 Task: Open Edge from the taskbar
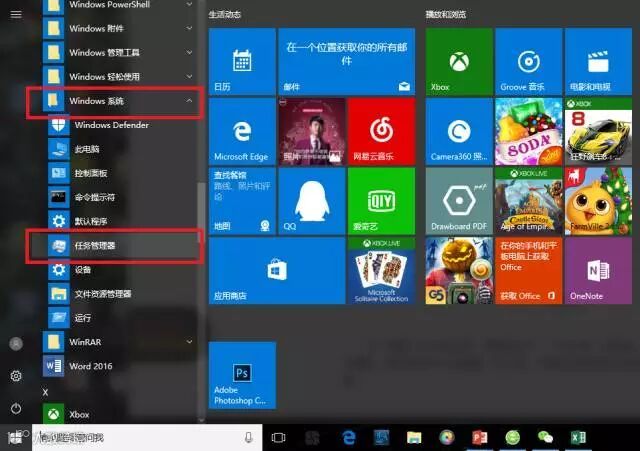coord(349,438)
